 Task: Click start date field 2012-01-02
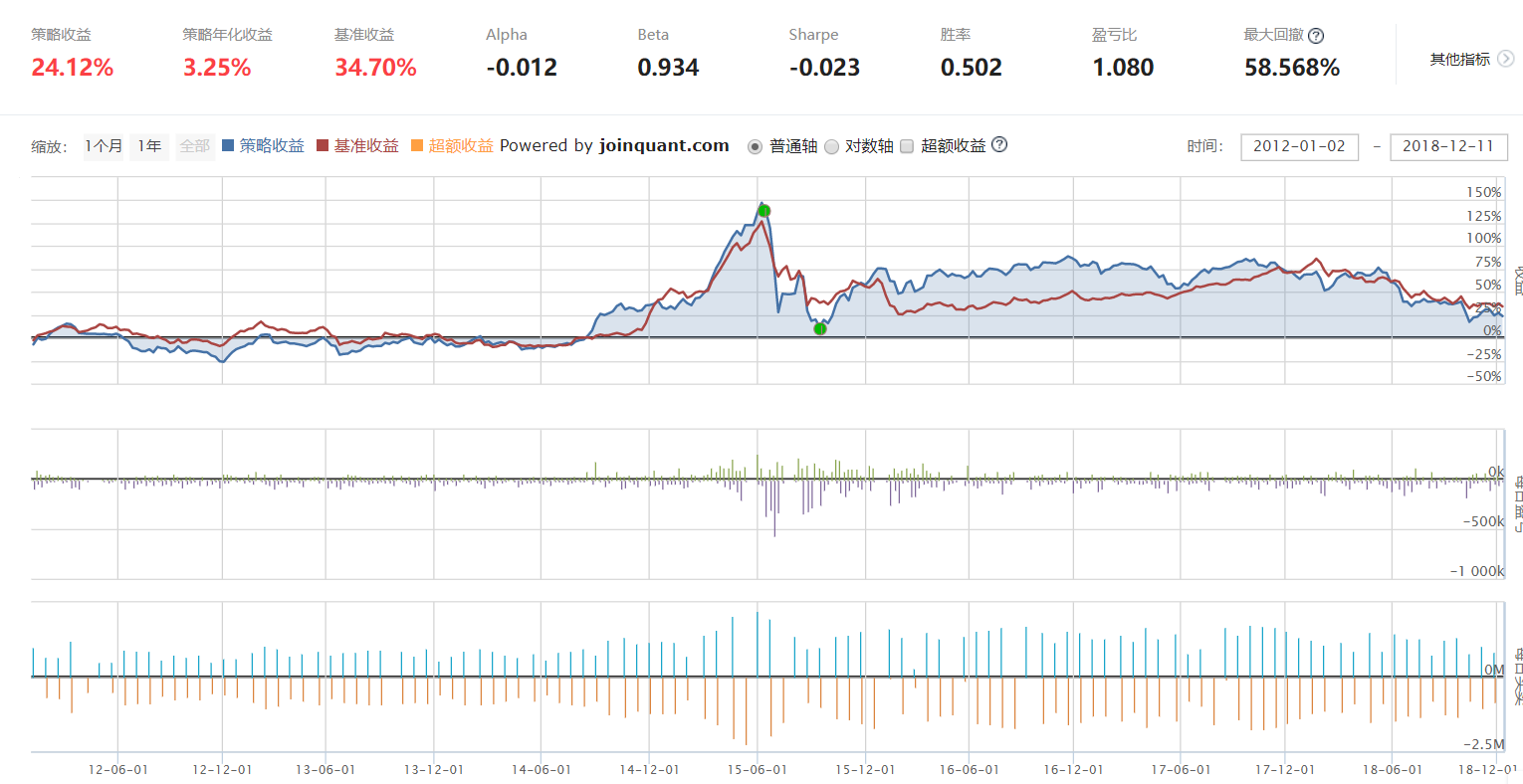1299,146
